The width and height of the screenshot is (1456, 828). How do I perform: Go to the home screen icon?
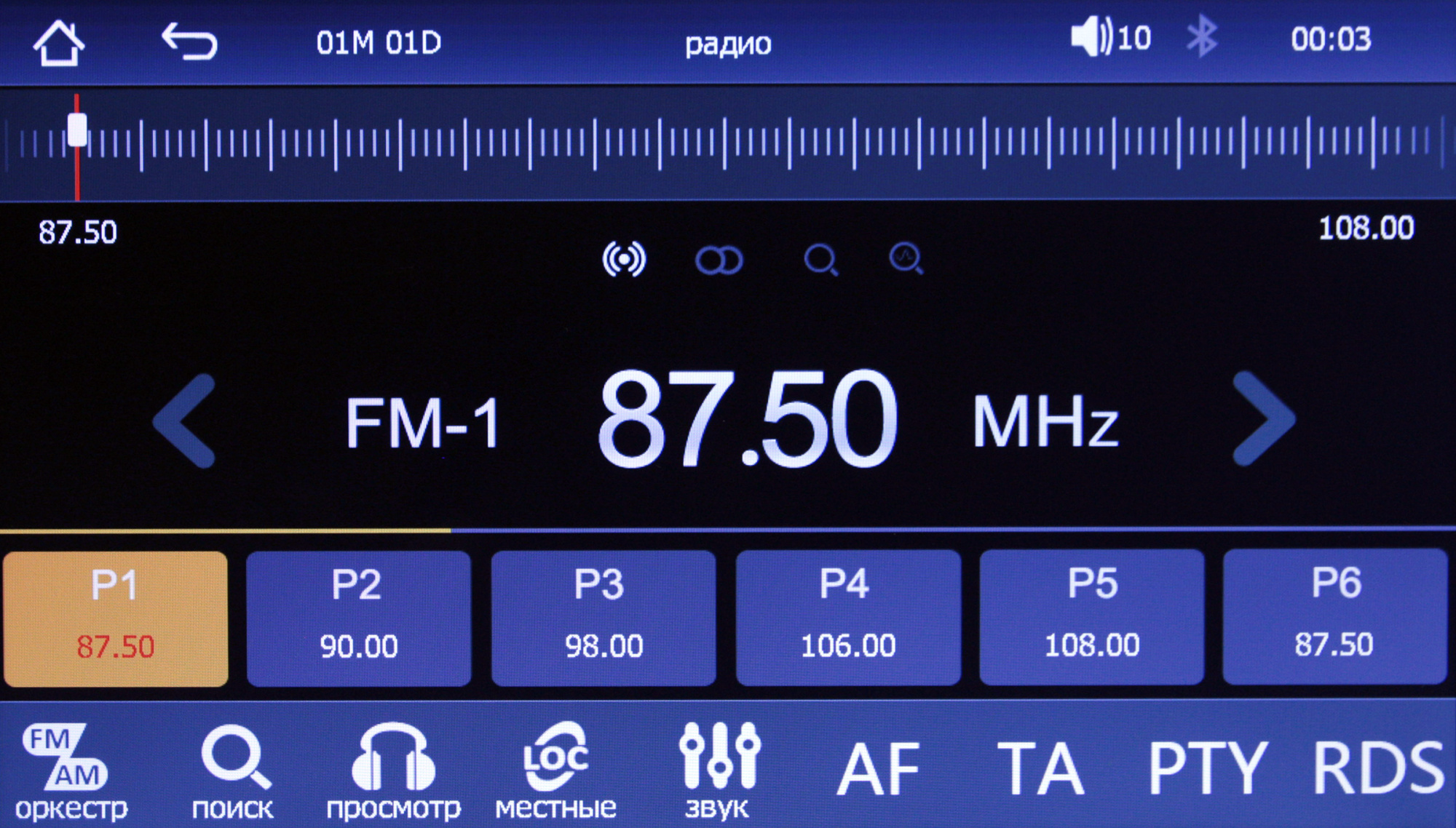[58, 43]
